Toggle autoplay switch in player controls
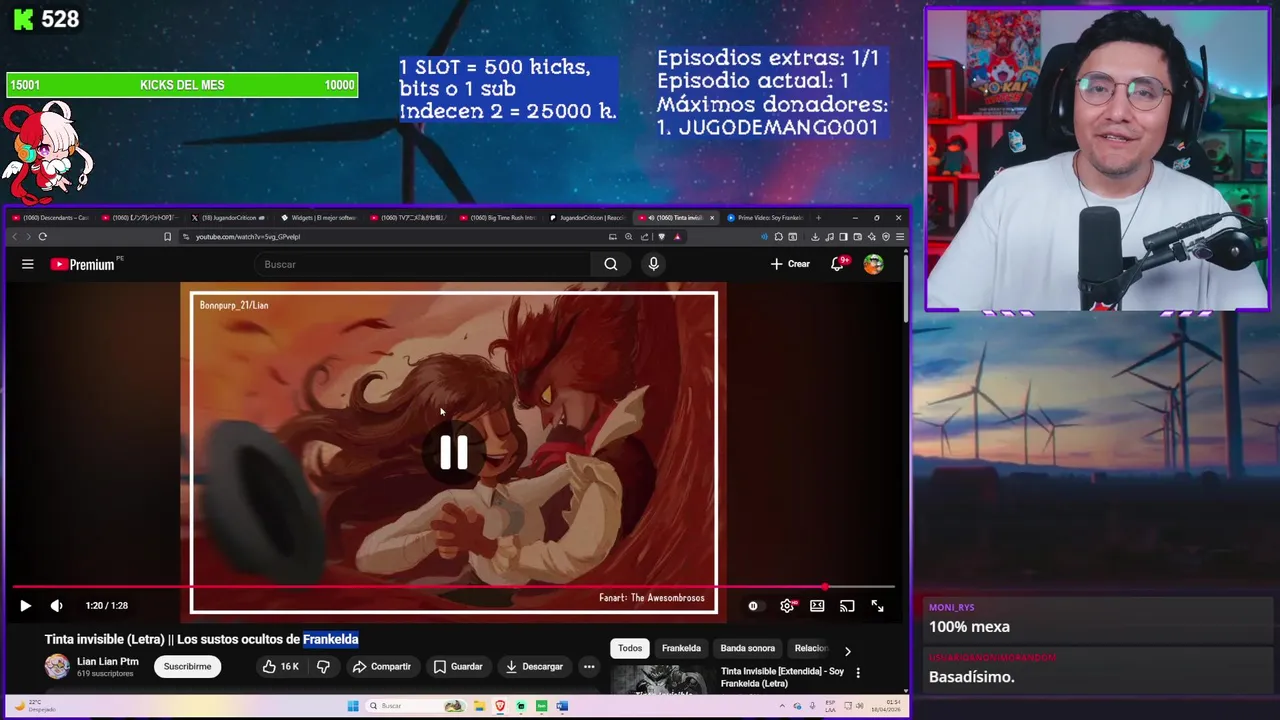1280x720 pixels. [x=753, y=606]
